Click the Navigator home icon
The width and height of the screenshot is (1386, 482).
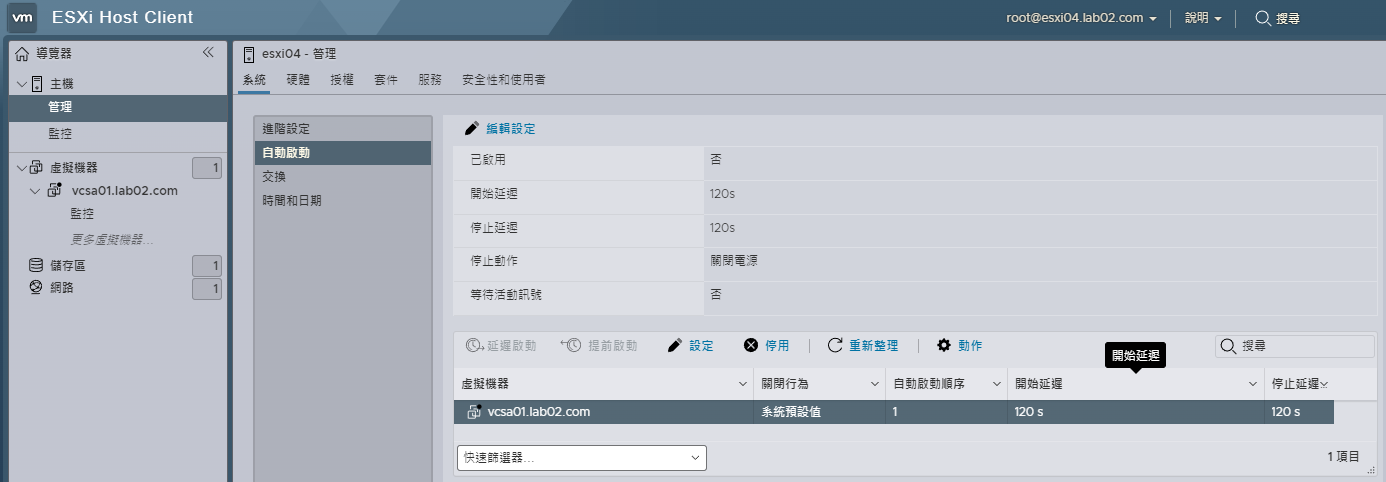pyautogui.click(x=23, y=53)
